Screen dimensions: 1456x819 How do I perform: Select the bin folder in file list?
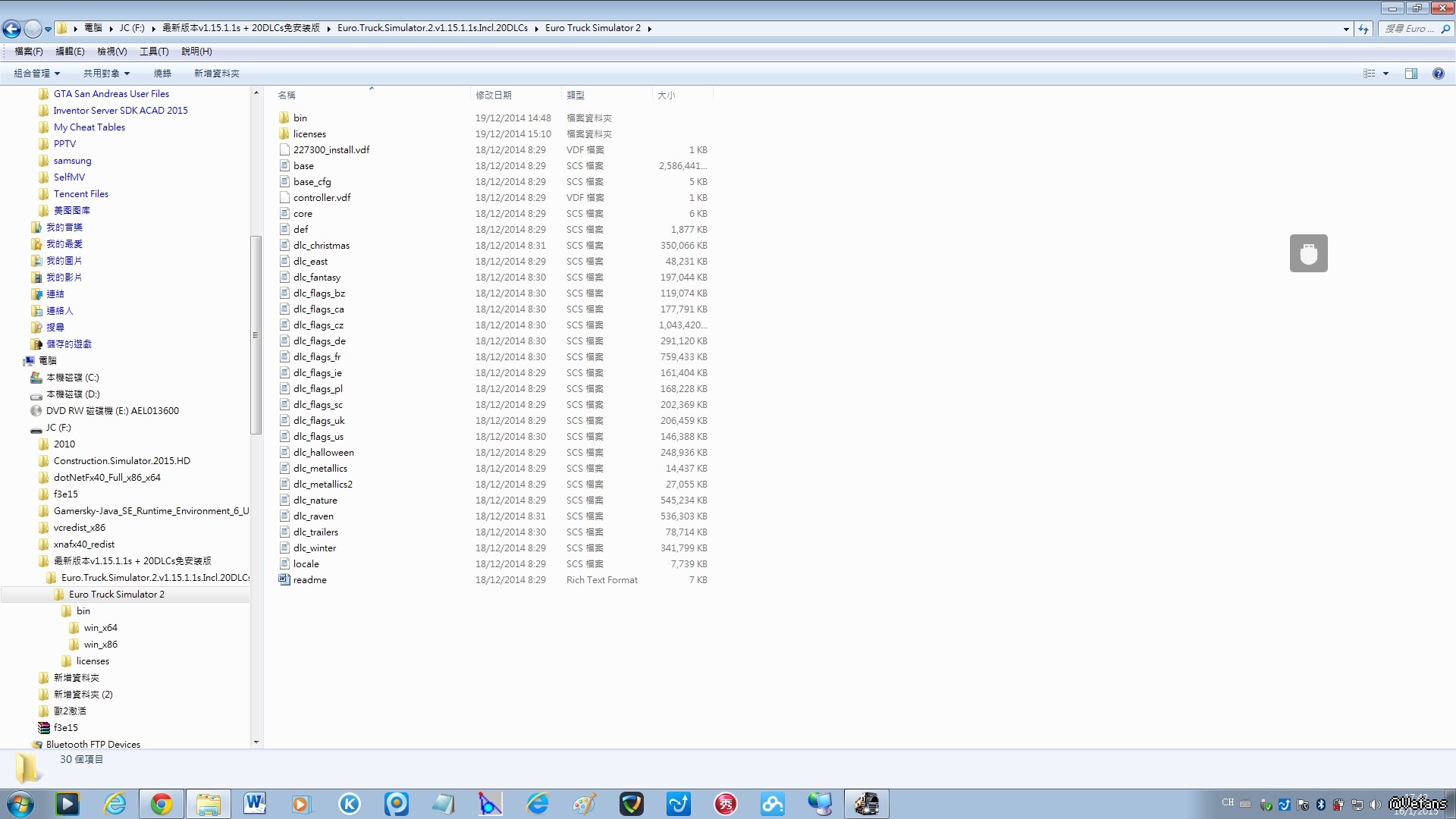(300, 118)
